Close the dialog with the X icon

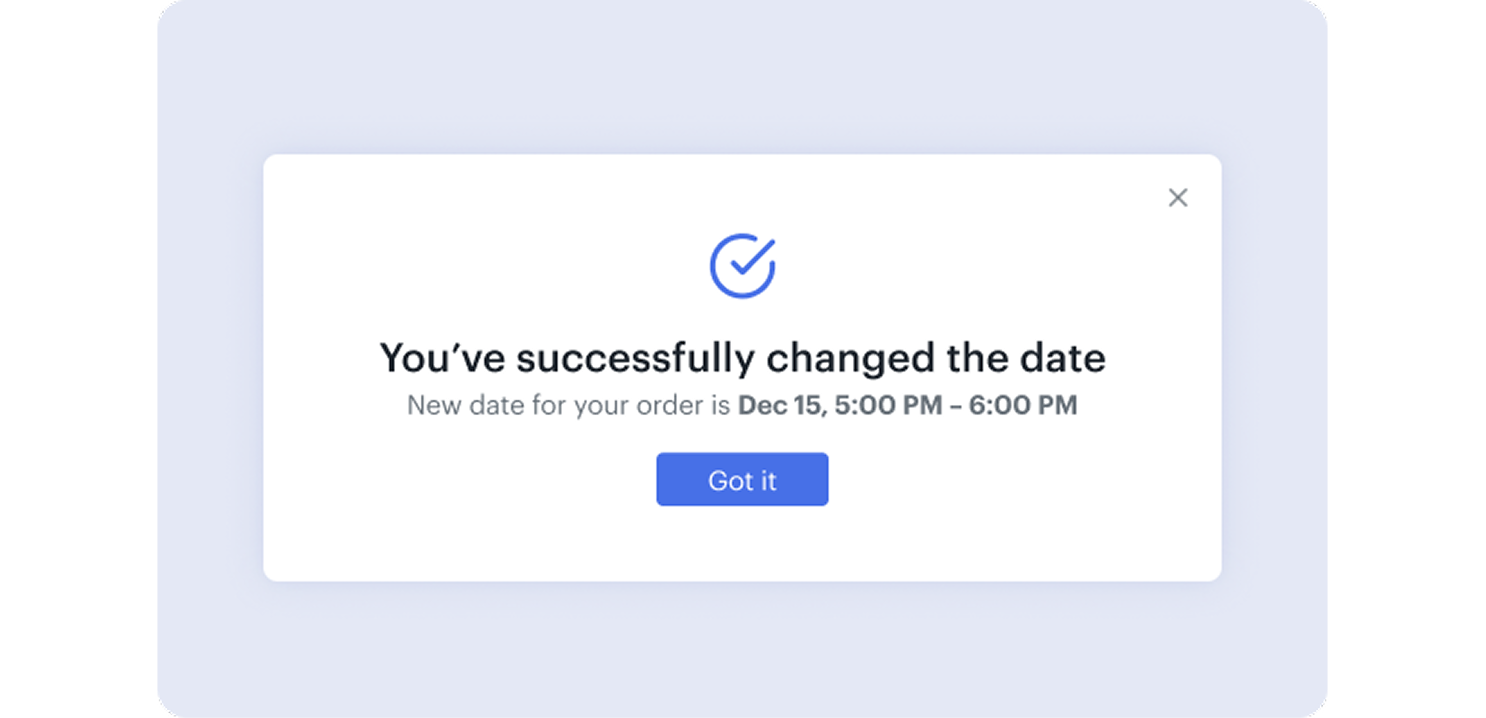1178,198
